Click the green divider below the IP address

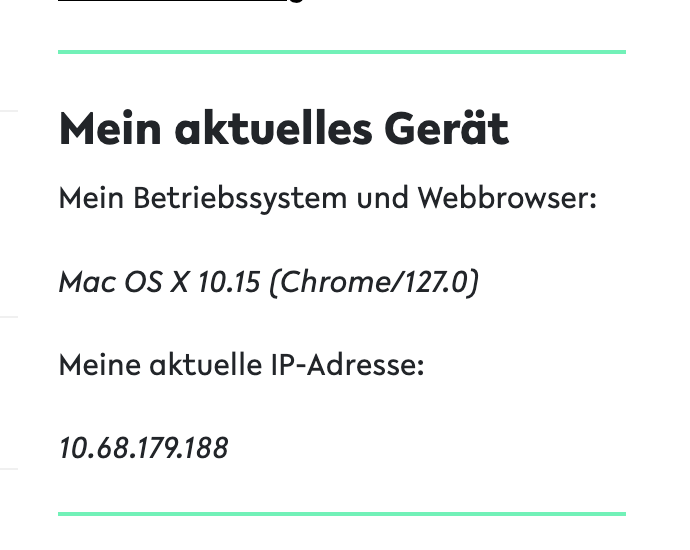(341, 514)
